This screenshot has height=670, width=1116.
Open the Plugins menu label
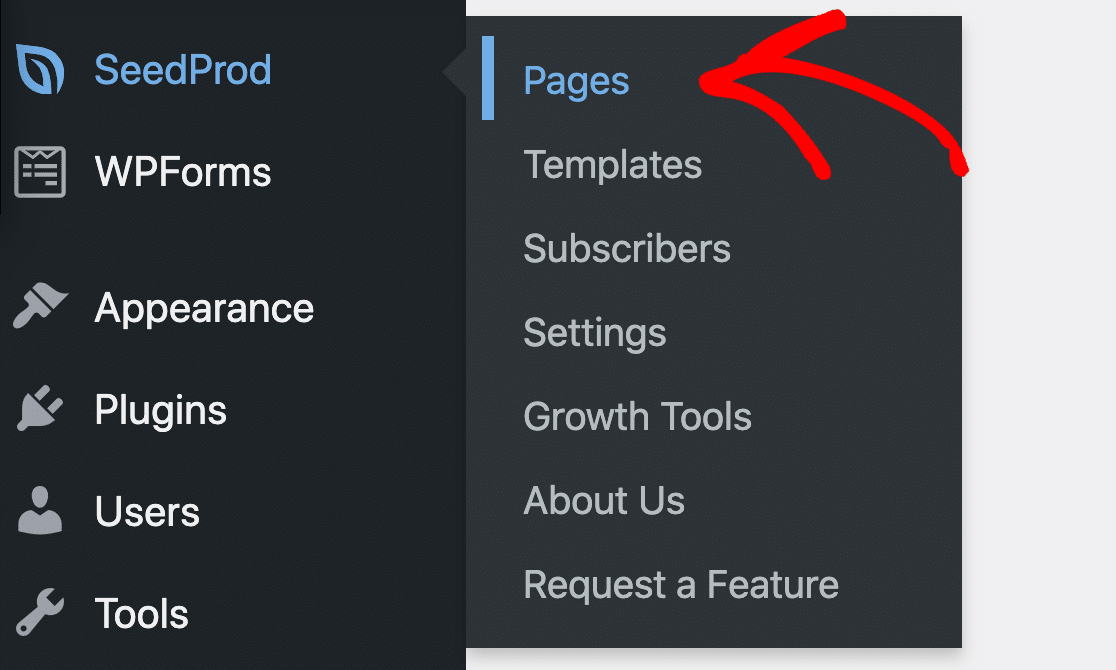click(161, 411)
